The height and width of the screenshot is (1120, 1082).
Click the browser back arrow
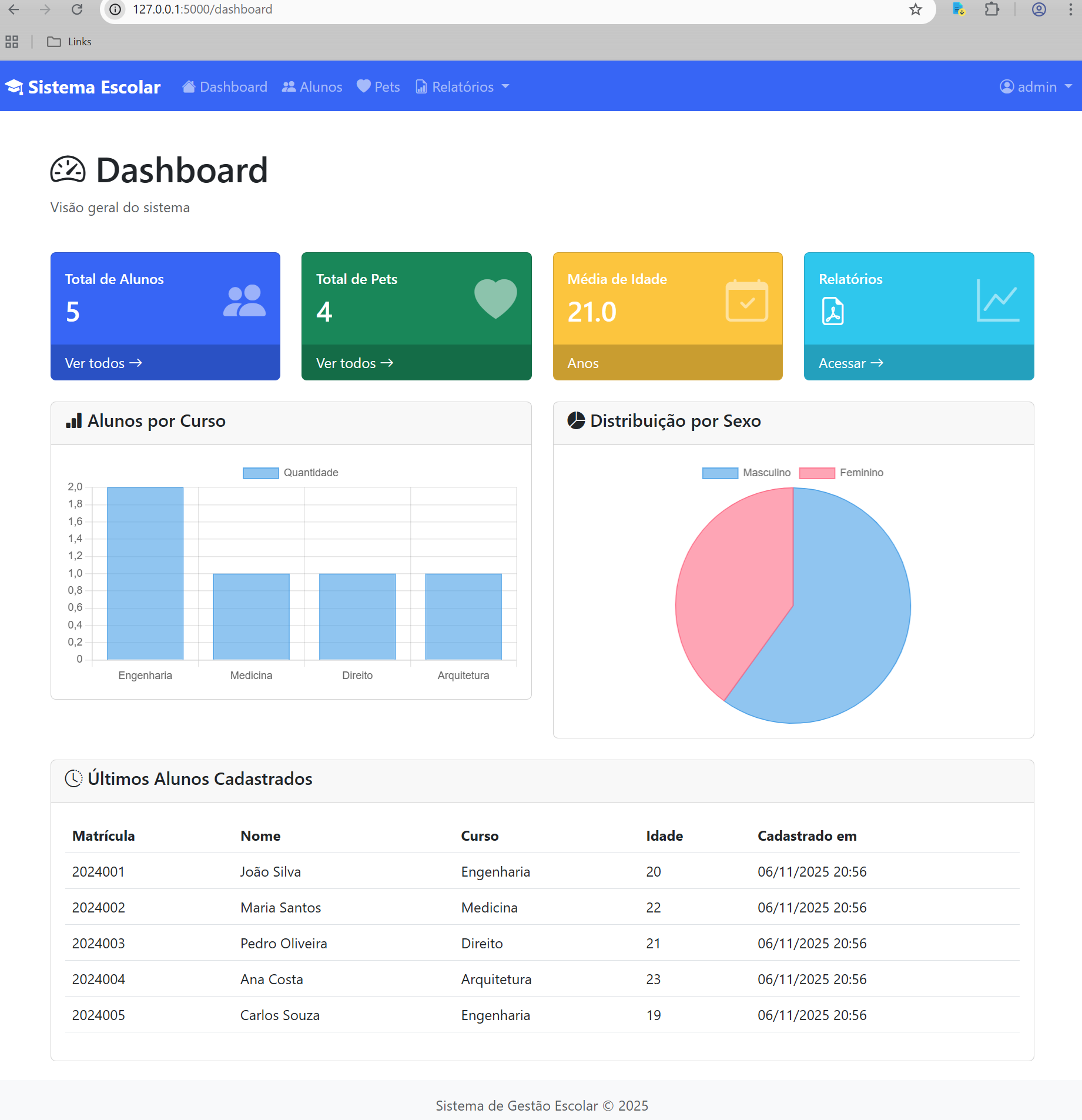[x=14, y=9]
